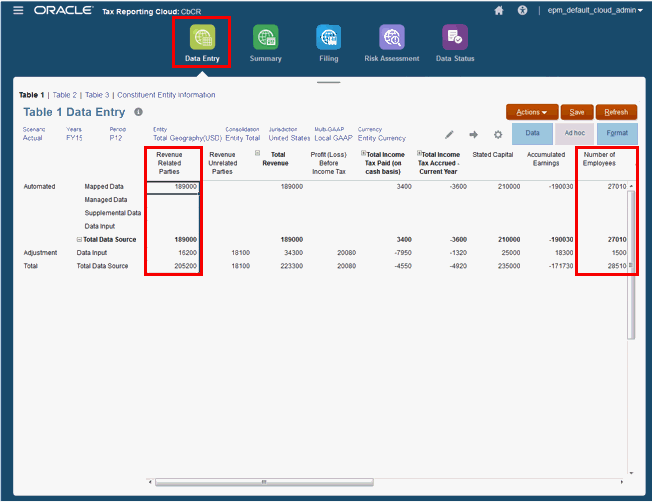Click the Refresh button
This screenshot has width=652, height=502.
click(616, 112)
